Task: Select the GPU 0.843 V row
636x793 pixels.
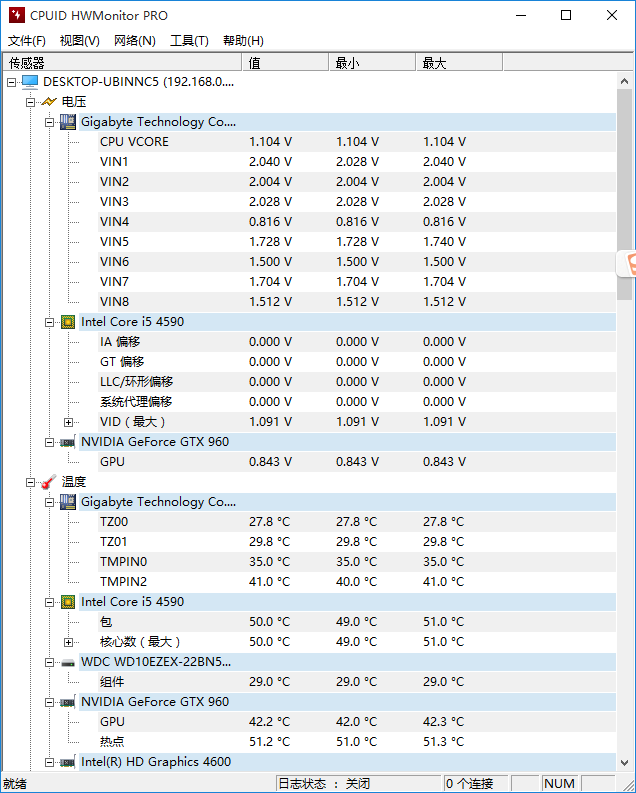Action: click(x=357, y=462)
